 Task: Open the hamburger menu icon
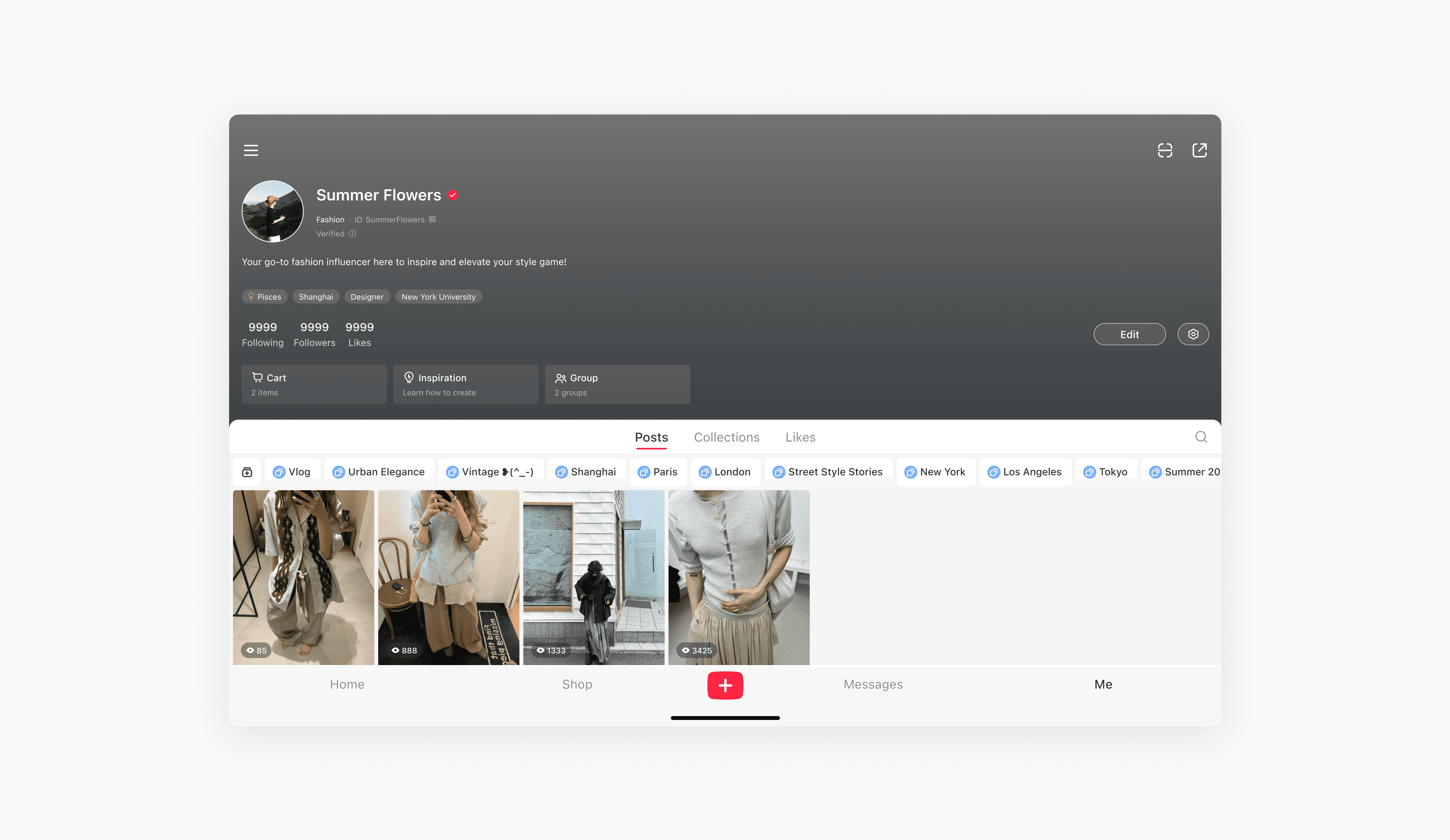point(251,150)
